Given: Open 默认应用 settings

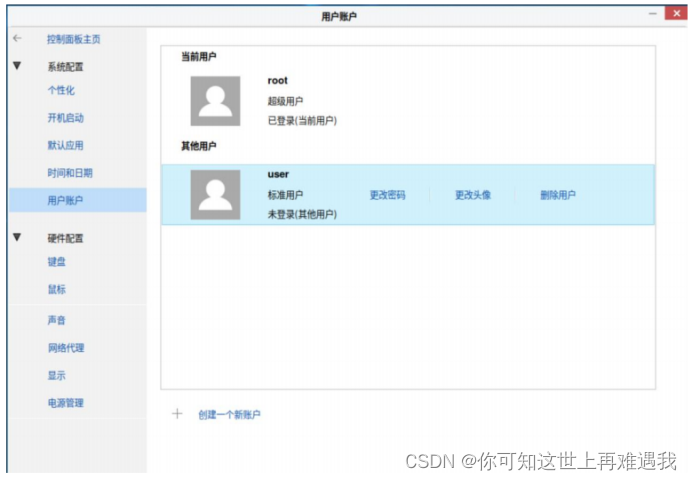Looking at the screenshot, I should 66,145.
